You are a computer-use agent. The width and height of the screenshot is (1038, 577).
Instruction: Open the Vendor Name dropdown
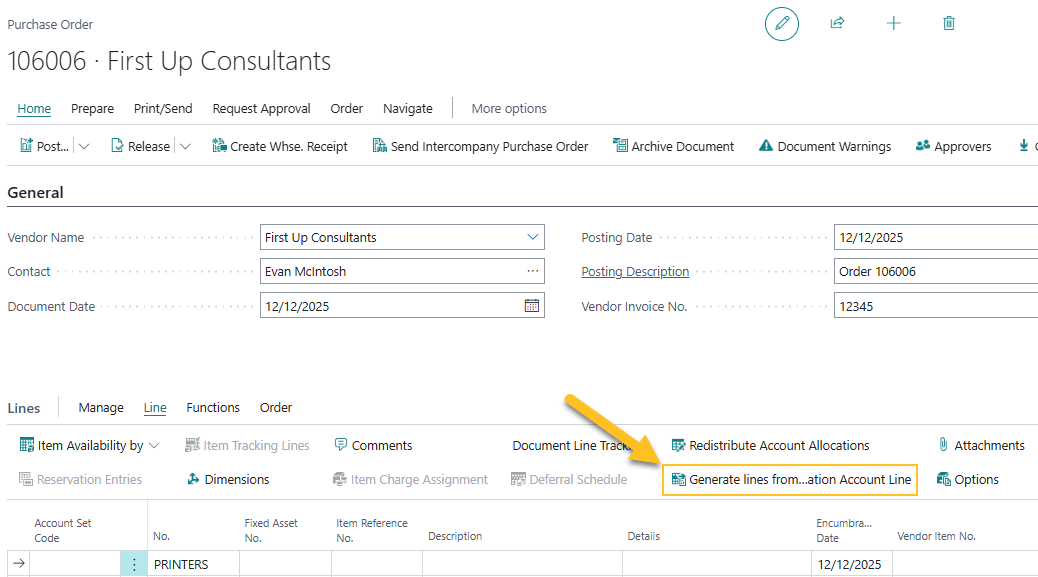coord(531,237)
